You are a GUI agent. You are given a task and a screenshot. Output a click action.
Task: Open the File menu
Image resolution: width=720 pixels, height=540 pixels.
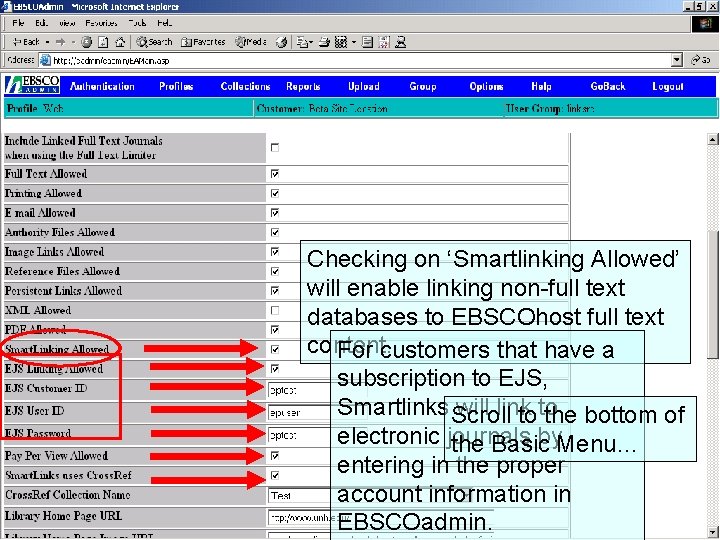[x=18, y=23]
